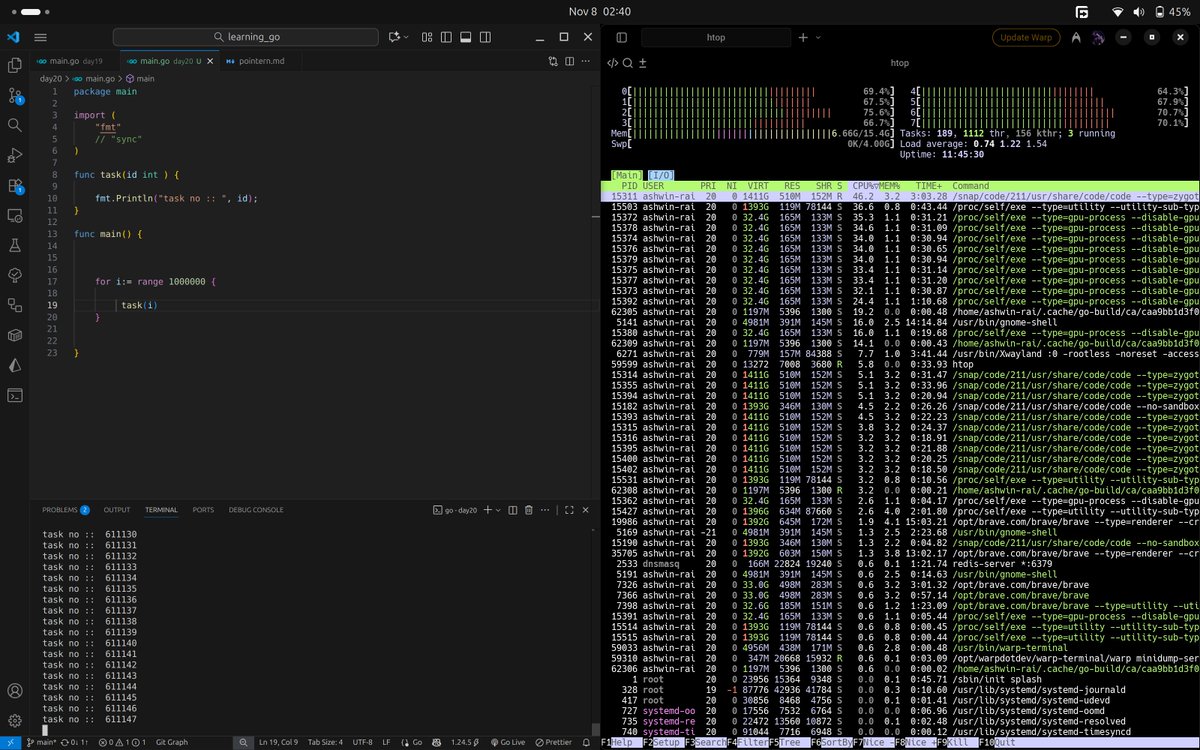Open the Extensions view
This screenshot has height=750, width=1200.
click(x=14, y=186)
